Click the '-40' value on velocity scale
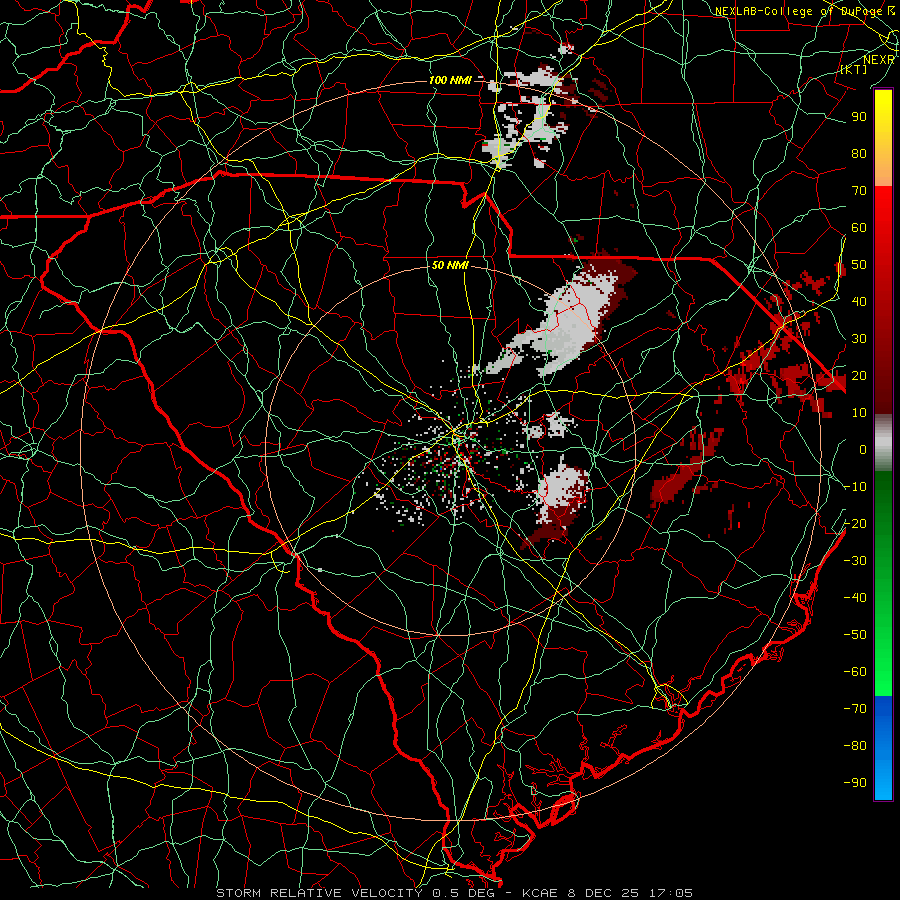Screen dimensions: 900x900 point(855,598)
